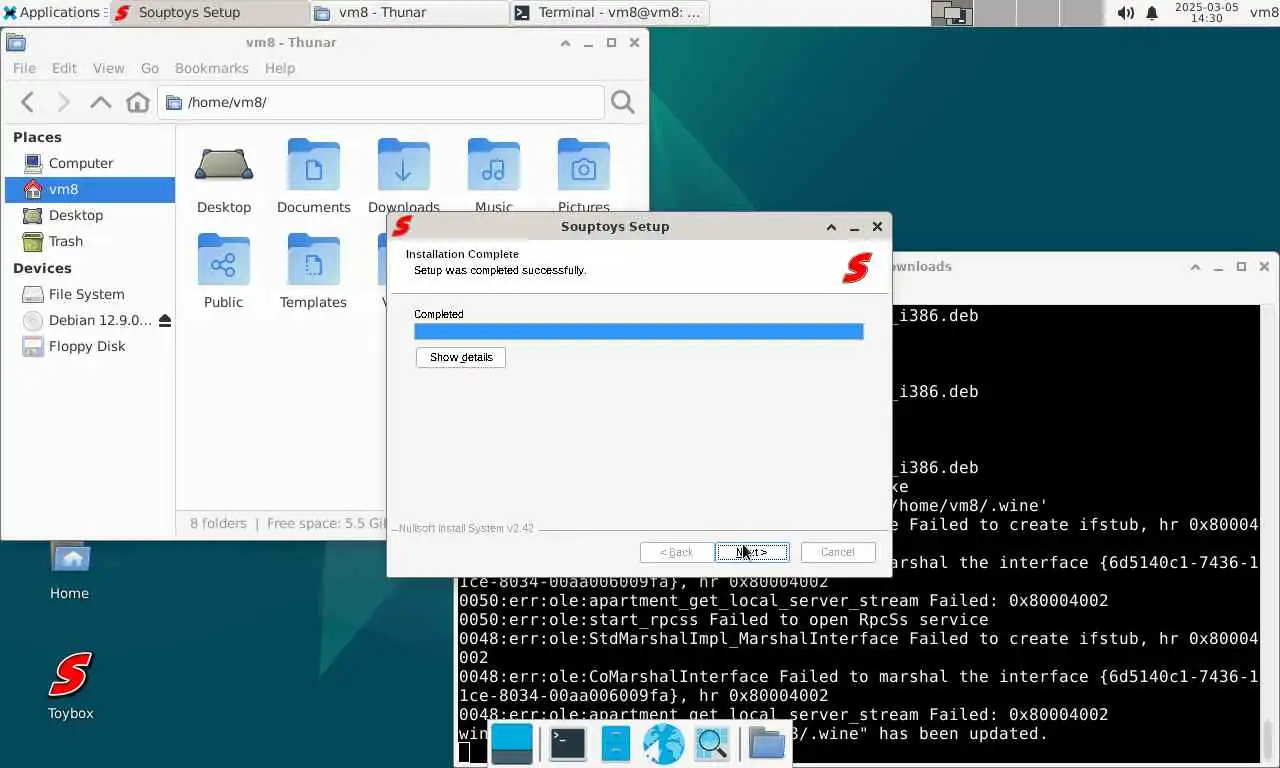
Task: Click the /home/vm8/ location bar
Action: tap(381, 102)
